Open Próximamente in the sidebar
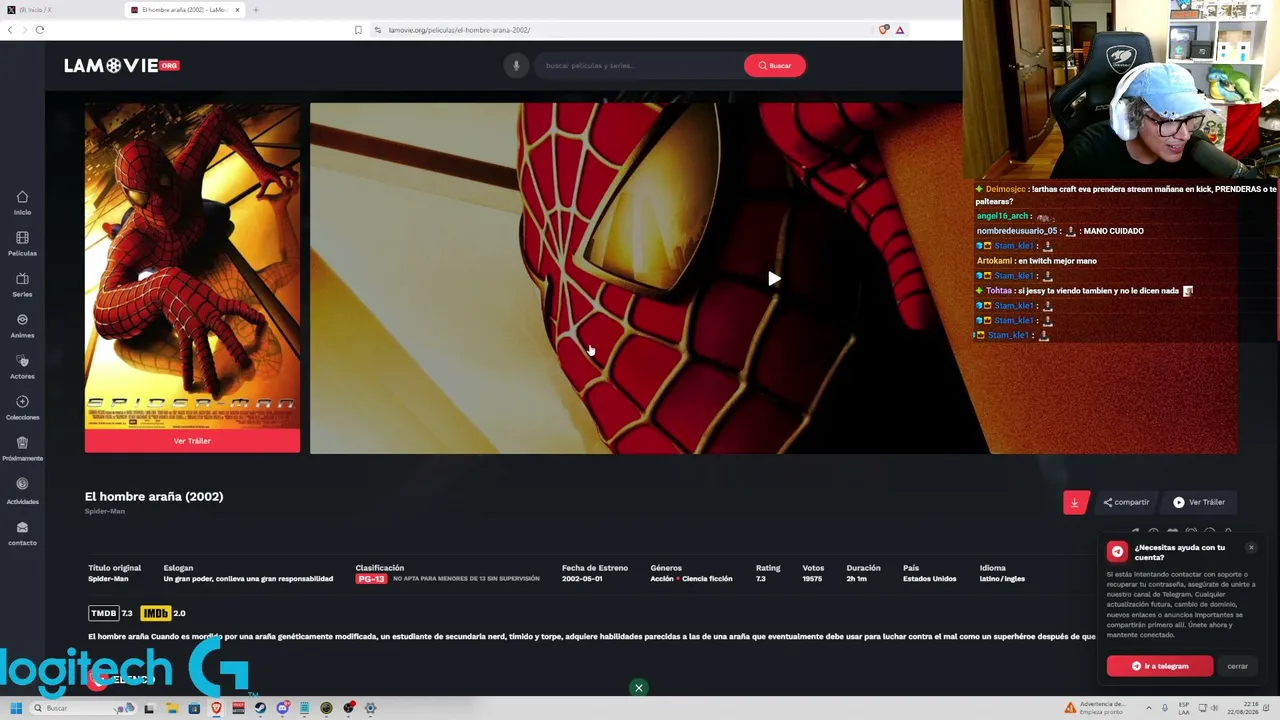The image size is (1280, 720). point(22,448)
